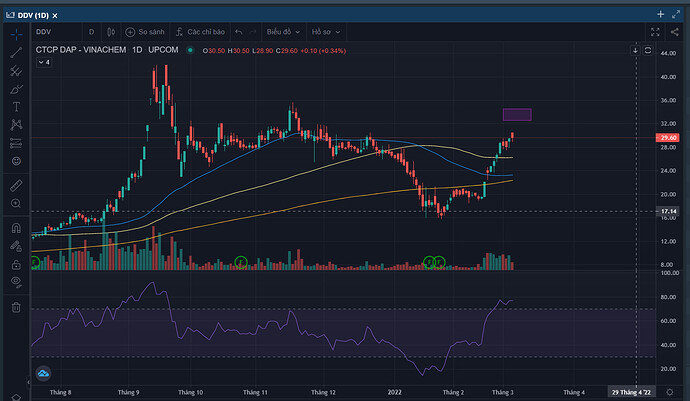Viewport: 690px width, 401px height.
Task: Toggle magnet mode for drawings
Action: (x=16, y=228)
